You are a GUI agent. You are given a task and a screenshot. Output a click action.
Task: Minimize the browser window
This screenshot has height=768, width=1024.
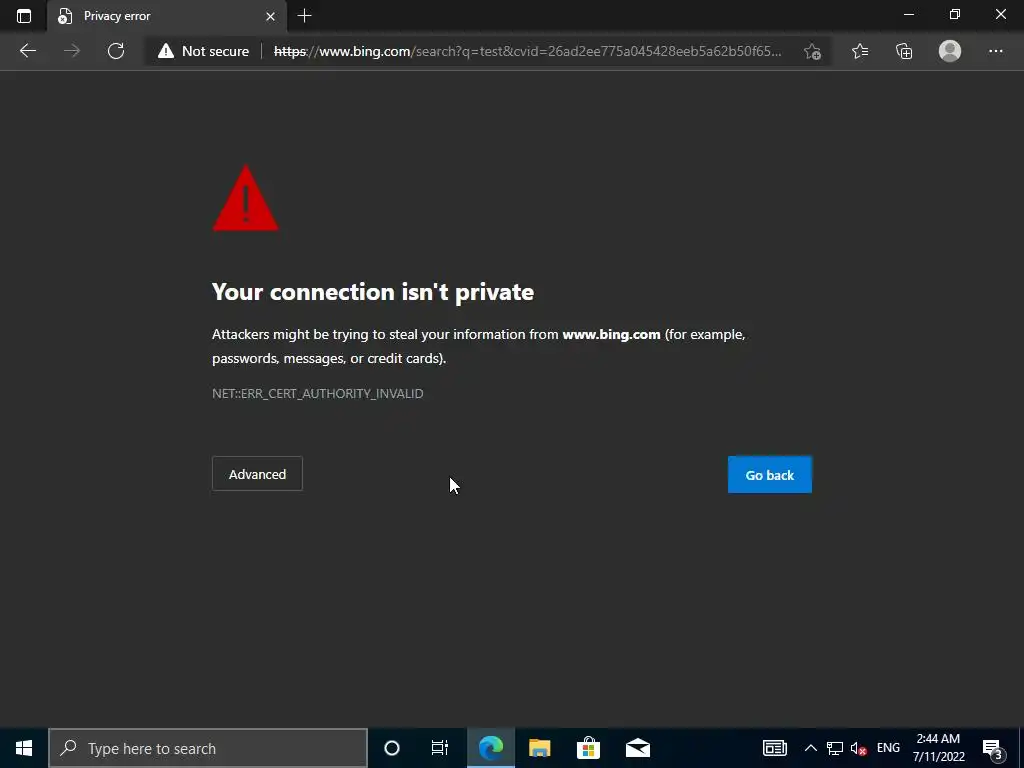(908, 14)
